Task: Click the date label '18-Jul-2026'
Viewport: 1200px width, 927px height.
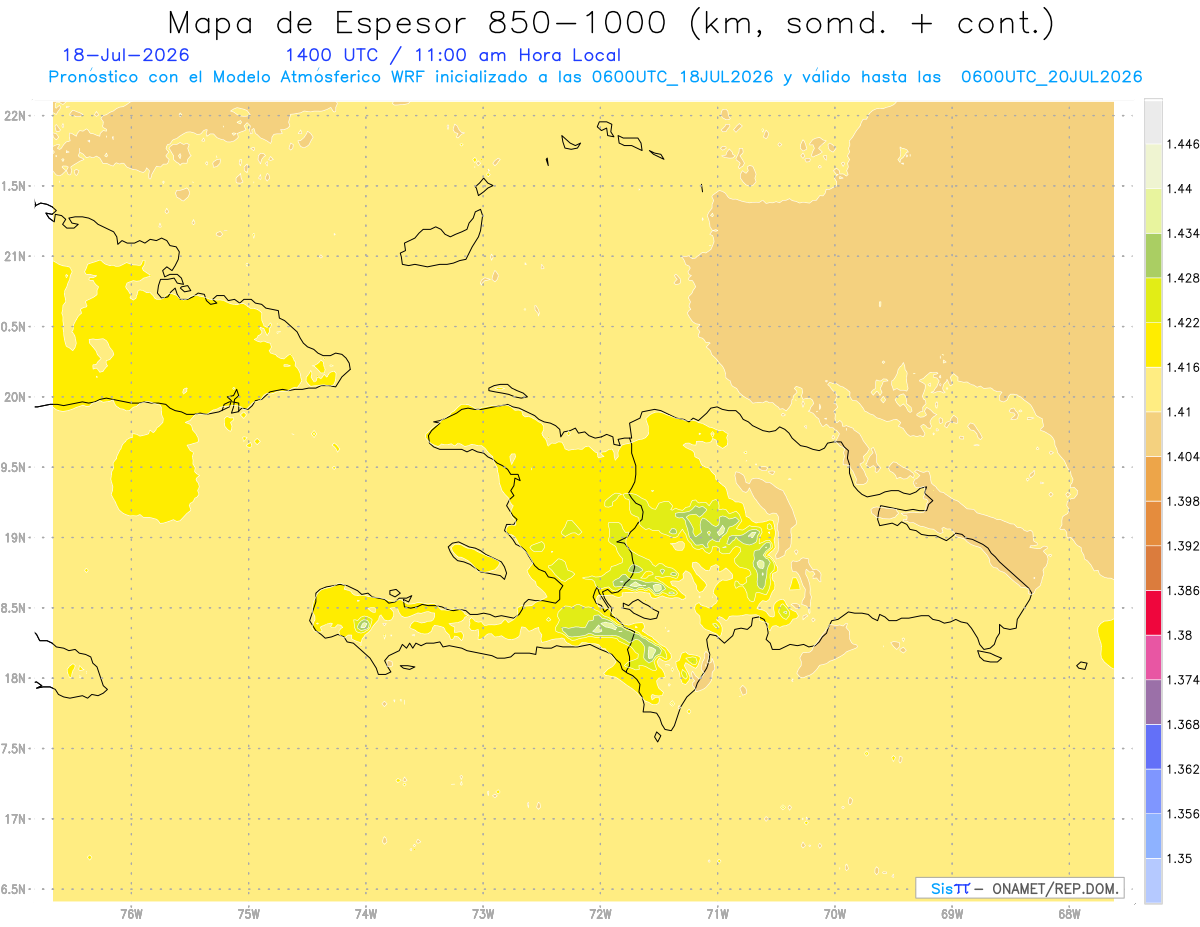Action: (126, 55)
